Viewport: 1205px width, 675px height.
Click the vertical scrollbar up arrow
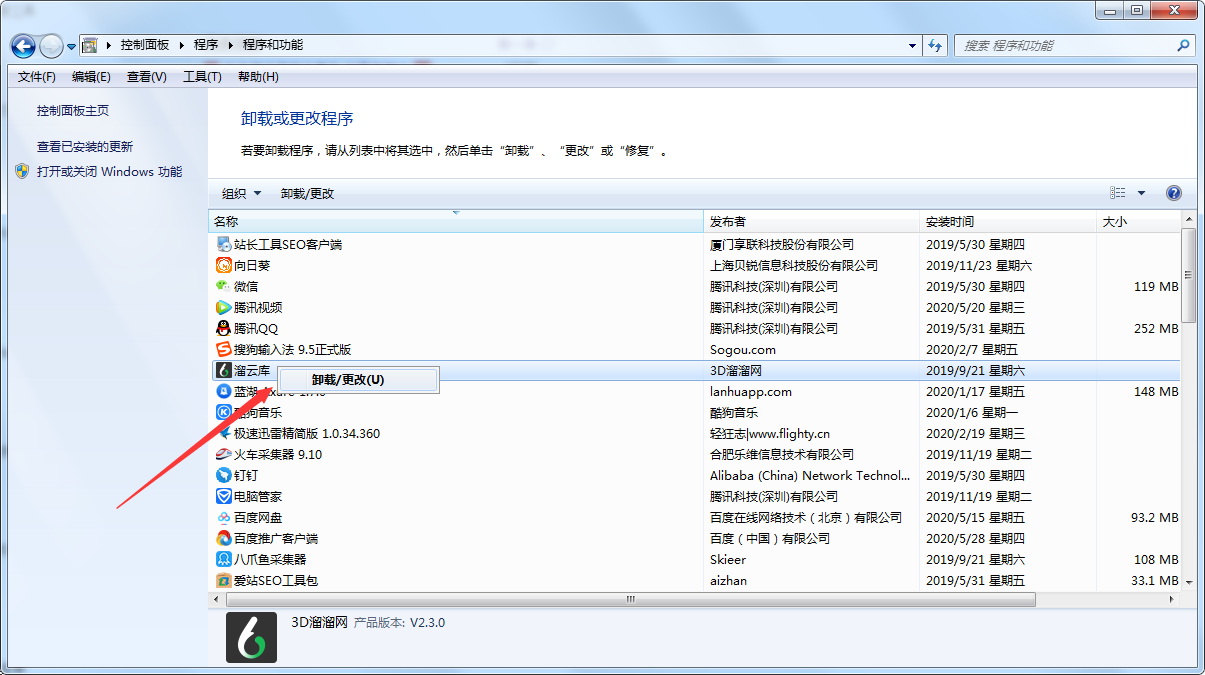point(1189,220)
